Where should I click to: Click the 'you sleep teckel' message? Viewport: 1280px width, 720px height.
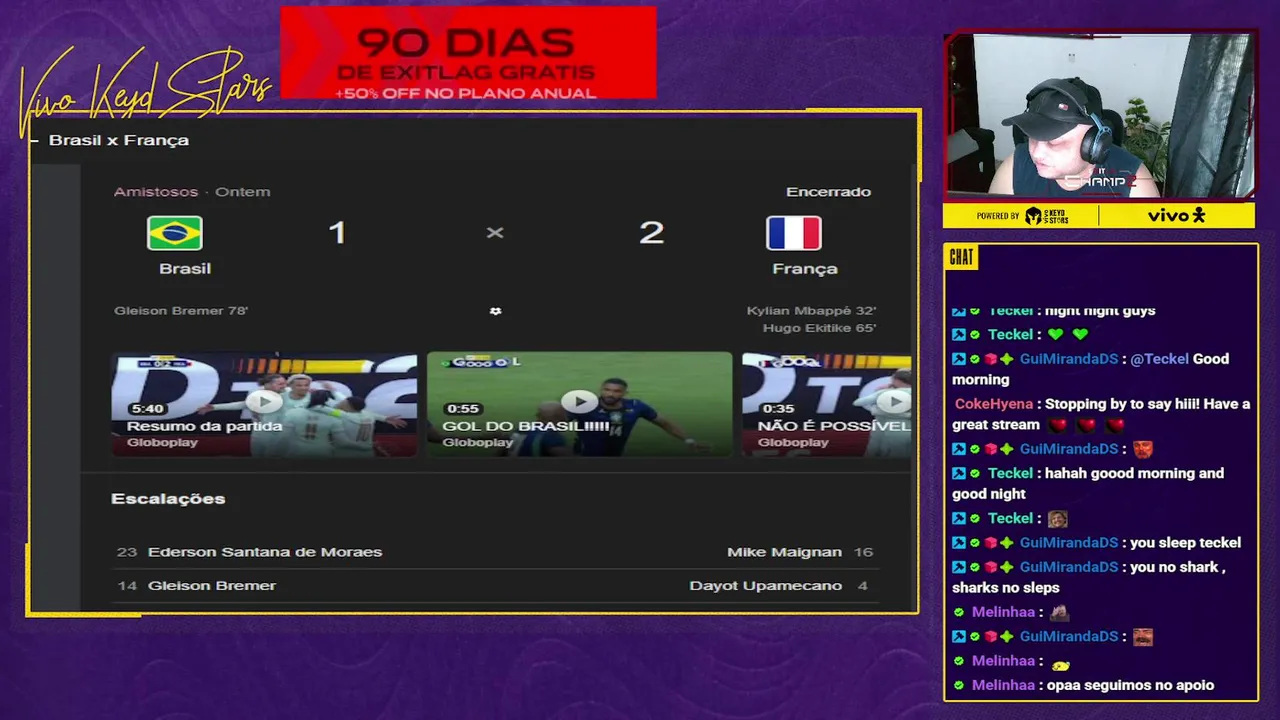pos(1185,542)
